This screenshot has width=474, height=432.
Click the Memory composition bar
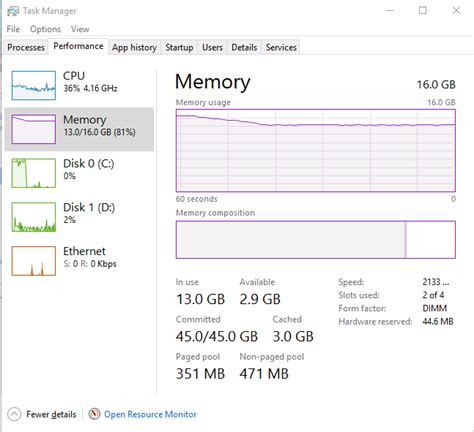click(316, 239)
